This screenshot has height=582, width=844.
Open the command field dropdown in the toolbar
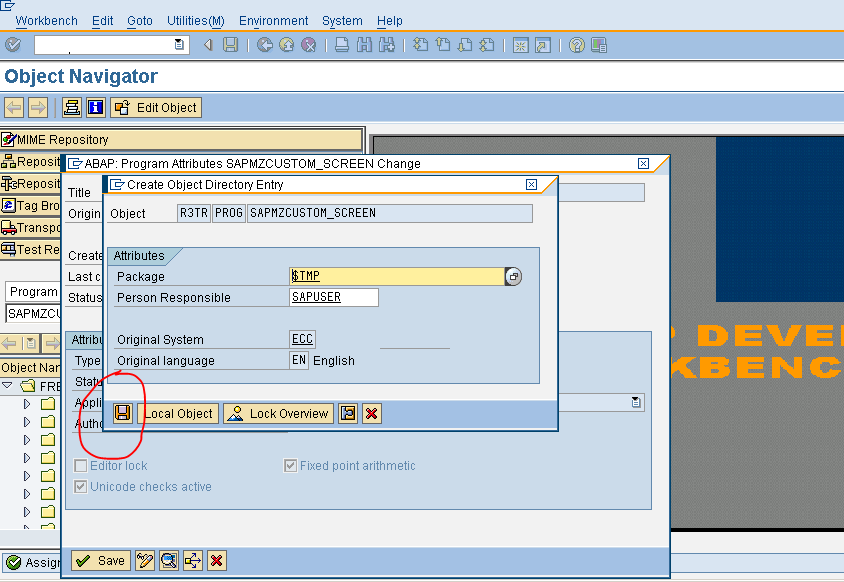click(x=179, y=44)
